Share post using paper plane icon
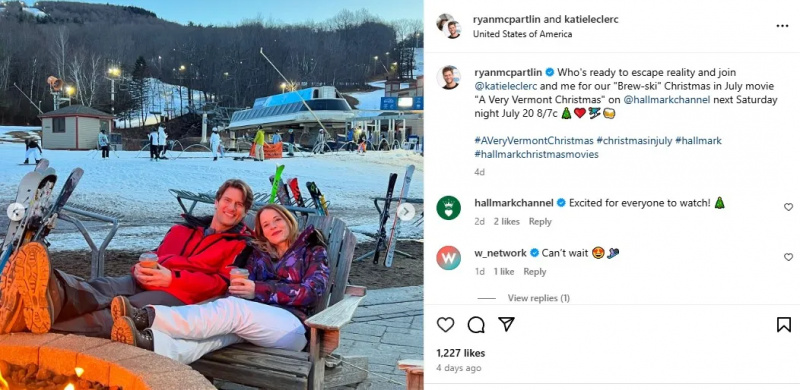 click(506, 324)
